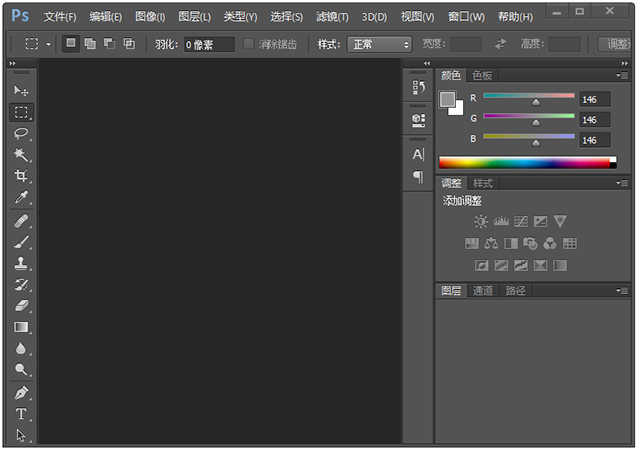Click the 调整边缘 button in options bar
Viewport: 640px width, 450px height.
pyautogui.click(x=615, y=45)
